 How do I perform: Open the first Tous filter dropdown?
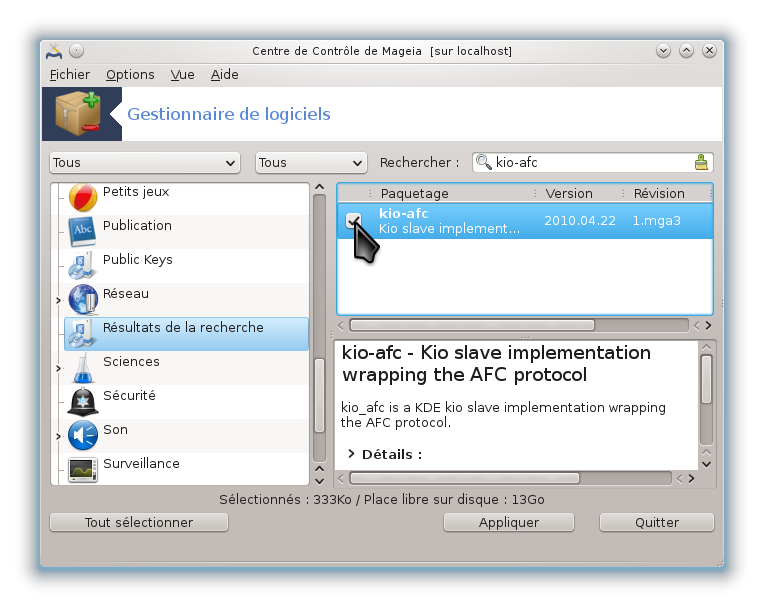click(x=145, y=163)
